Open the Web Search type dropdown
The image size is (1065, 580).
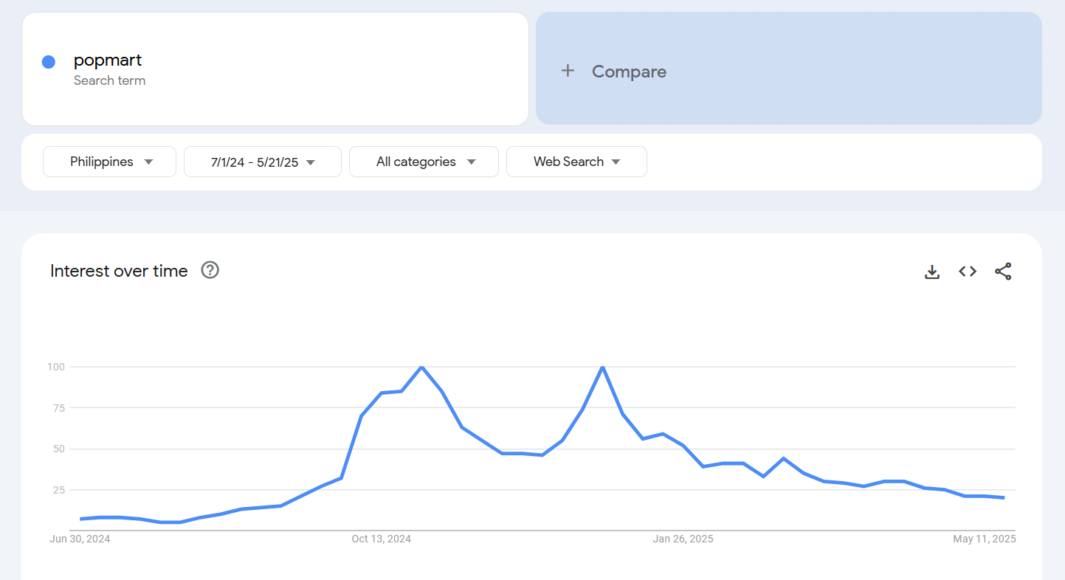click(576, 161)
